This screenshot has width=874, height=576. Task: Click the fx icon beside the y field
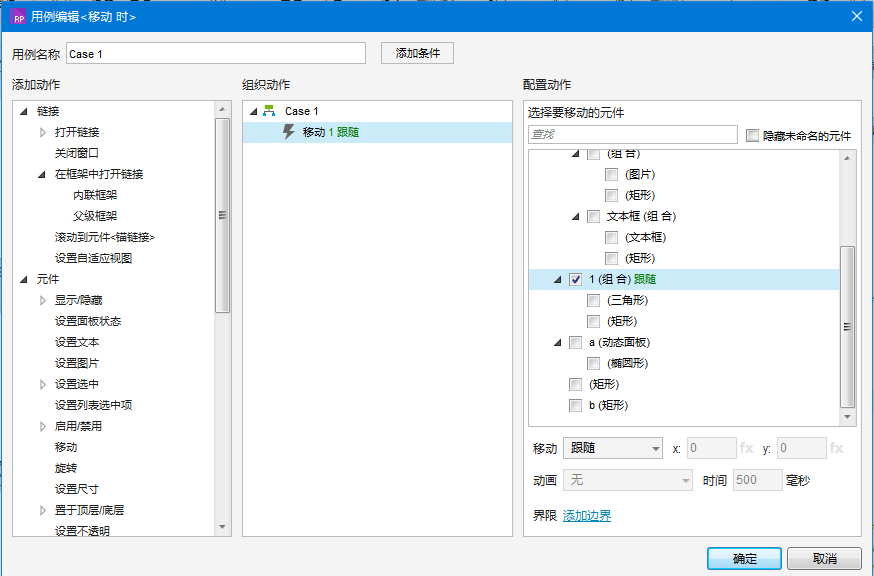pyautogui.click(x=836, y=449)
